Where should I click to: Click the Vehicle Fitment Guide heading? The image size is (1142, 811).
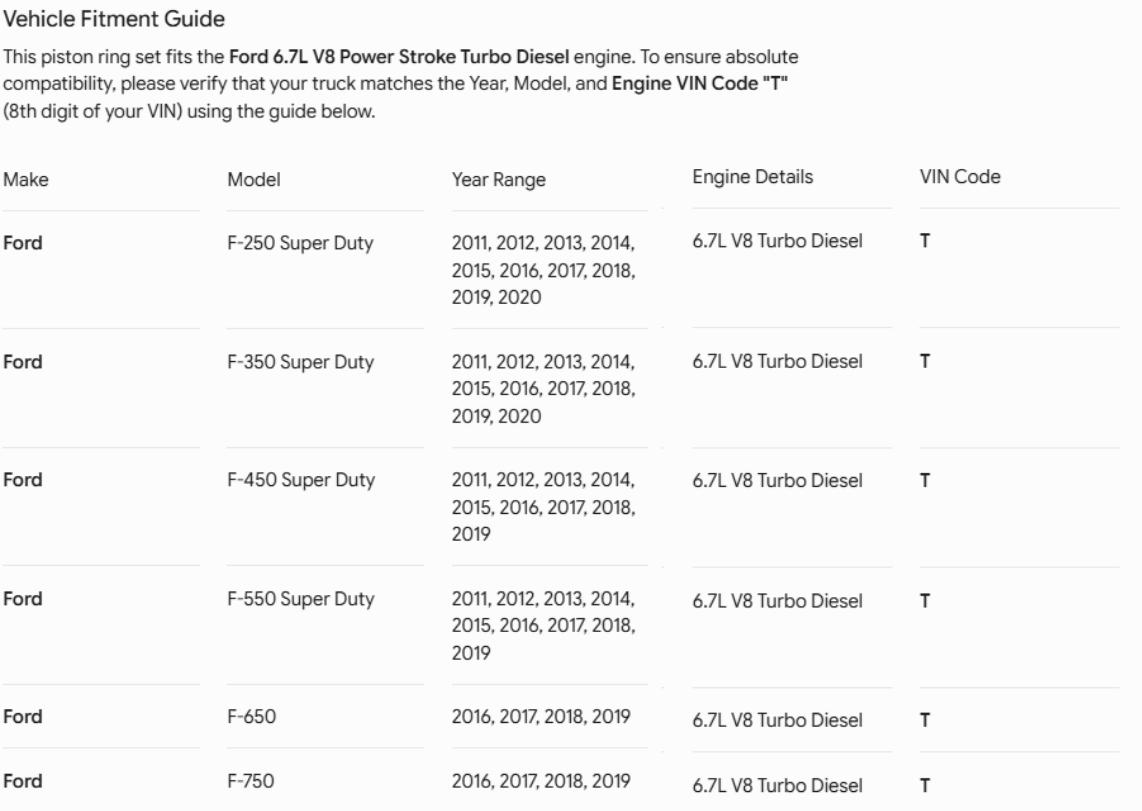click(114, 19)
